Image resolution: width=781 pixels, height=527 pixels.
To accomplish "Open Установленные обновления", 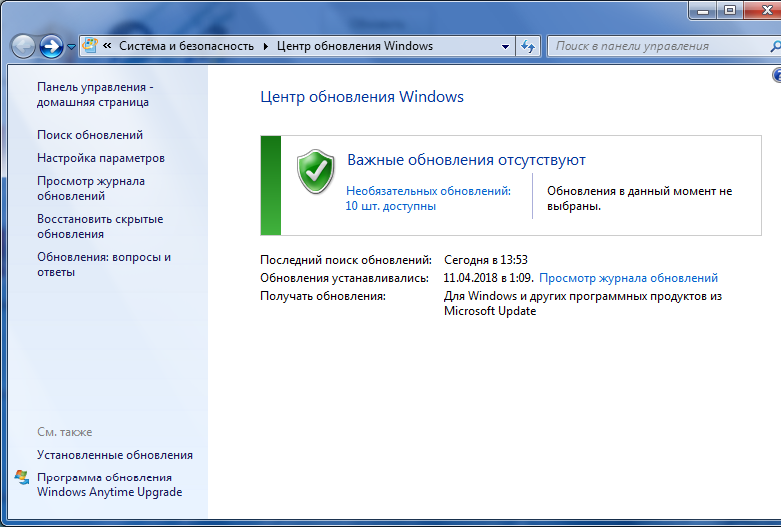I will pyautogui.click(x=115, y=455).
